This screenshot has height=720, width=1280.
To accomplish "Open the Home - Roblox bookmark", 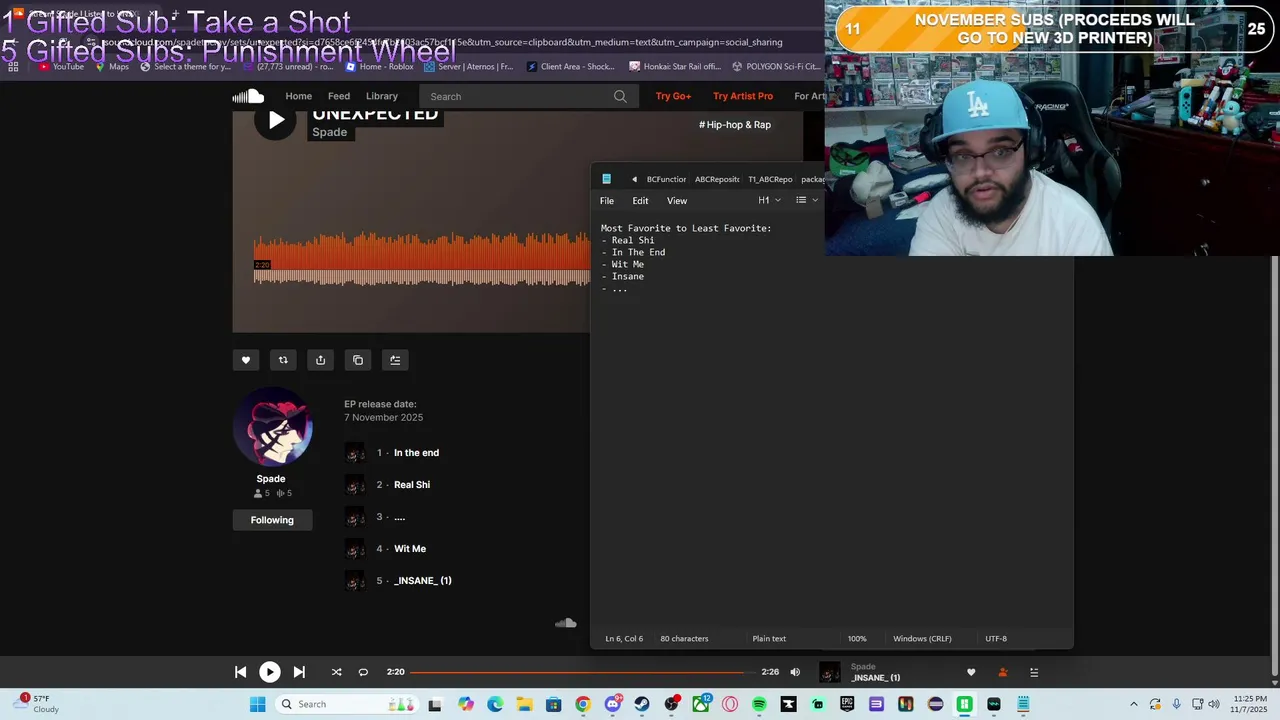I will [379, 67].
